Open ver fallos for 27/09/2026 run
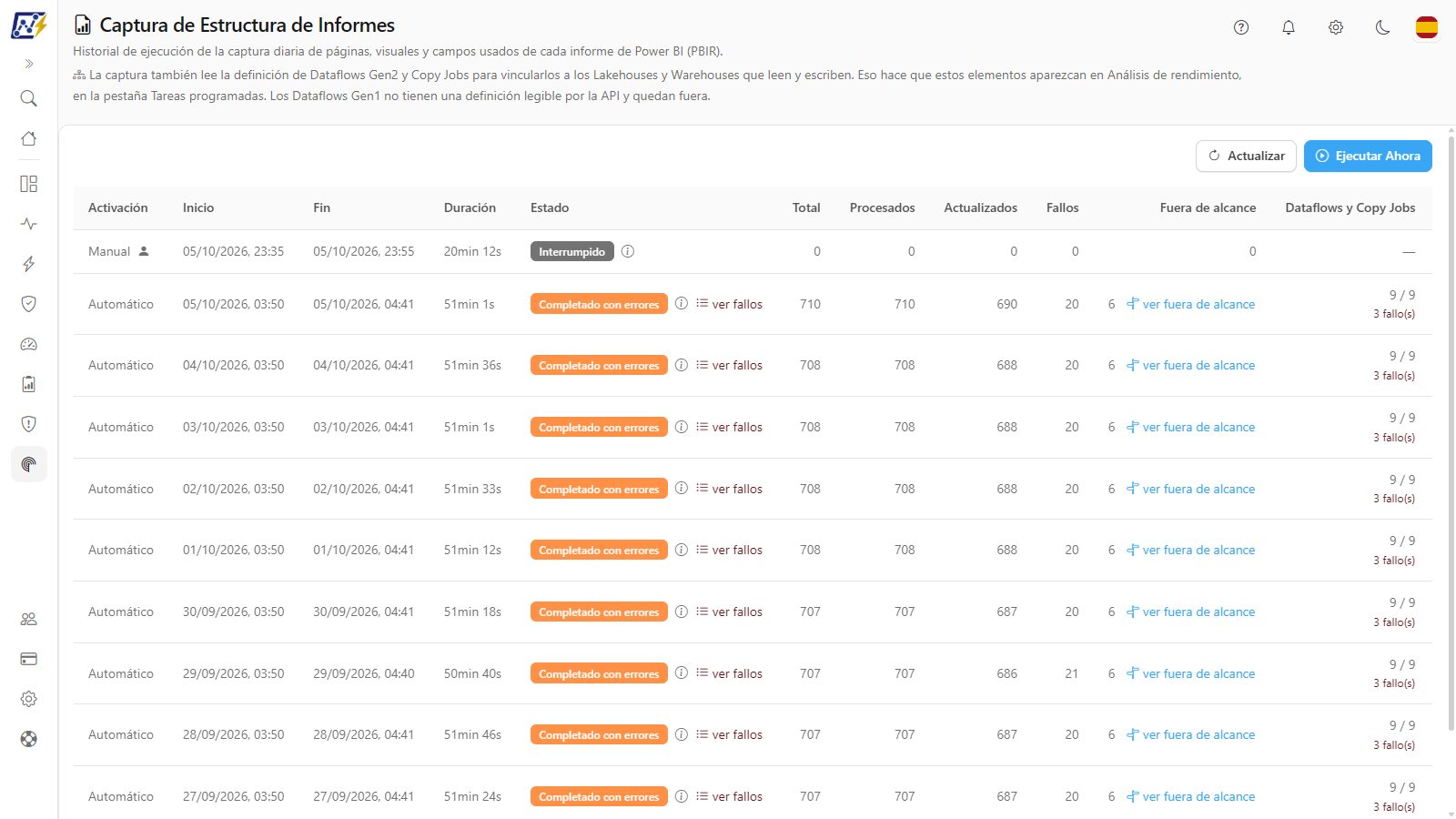The width and height of the screenshot is (1456, 819). pos(730,796)
